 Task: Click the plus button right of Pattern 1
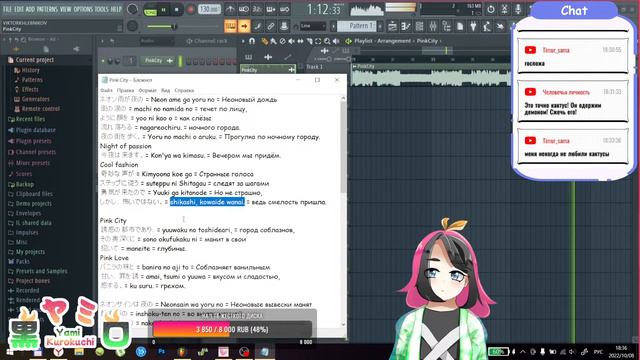pyautogui.click(x=380, y=26)
